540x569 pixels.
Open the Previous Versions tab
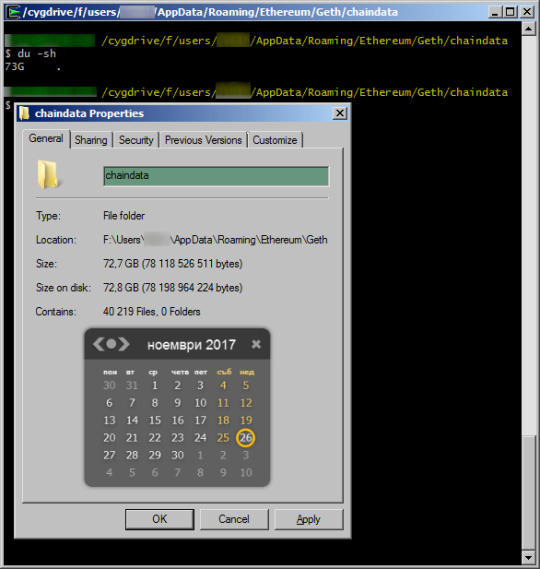203,140
